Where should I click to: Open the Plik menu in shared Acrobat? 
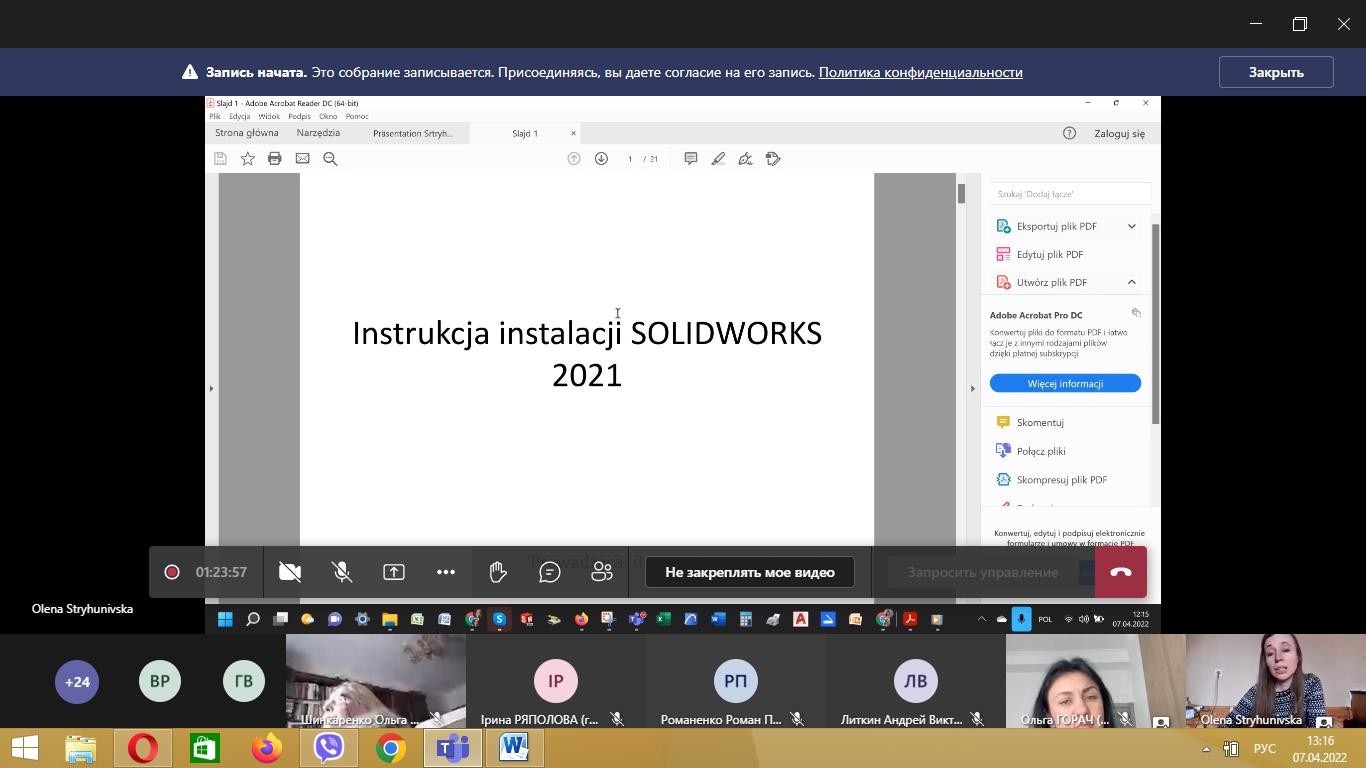pos(215,116)
